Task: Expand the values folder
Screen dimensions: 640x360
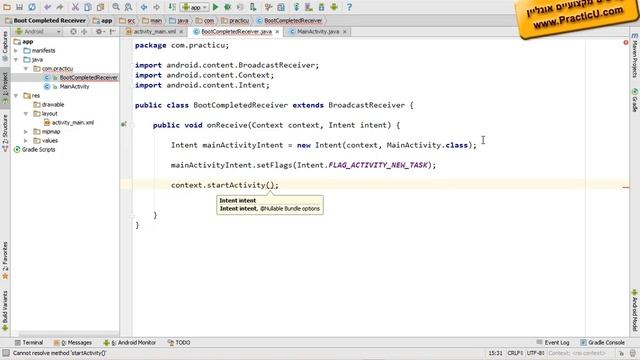Action: tap(26, 140)
